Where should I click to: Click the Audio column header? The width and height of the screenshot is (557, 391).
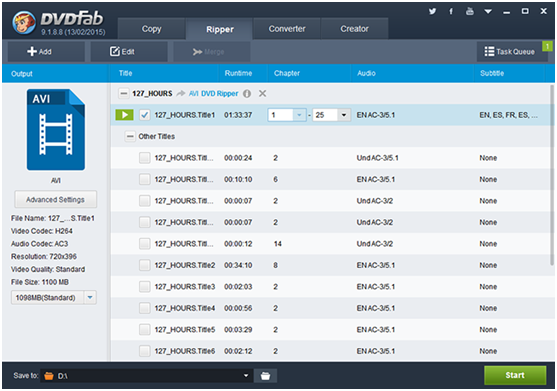pyautogui.click(x=366, y=73)
